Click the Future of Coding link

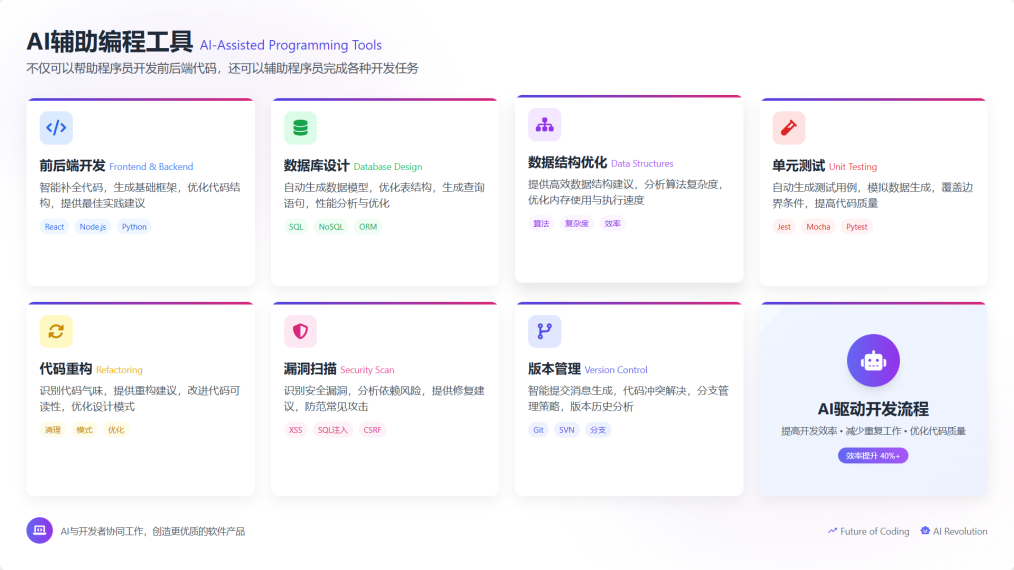(869, 532)
